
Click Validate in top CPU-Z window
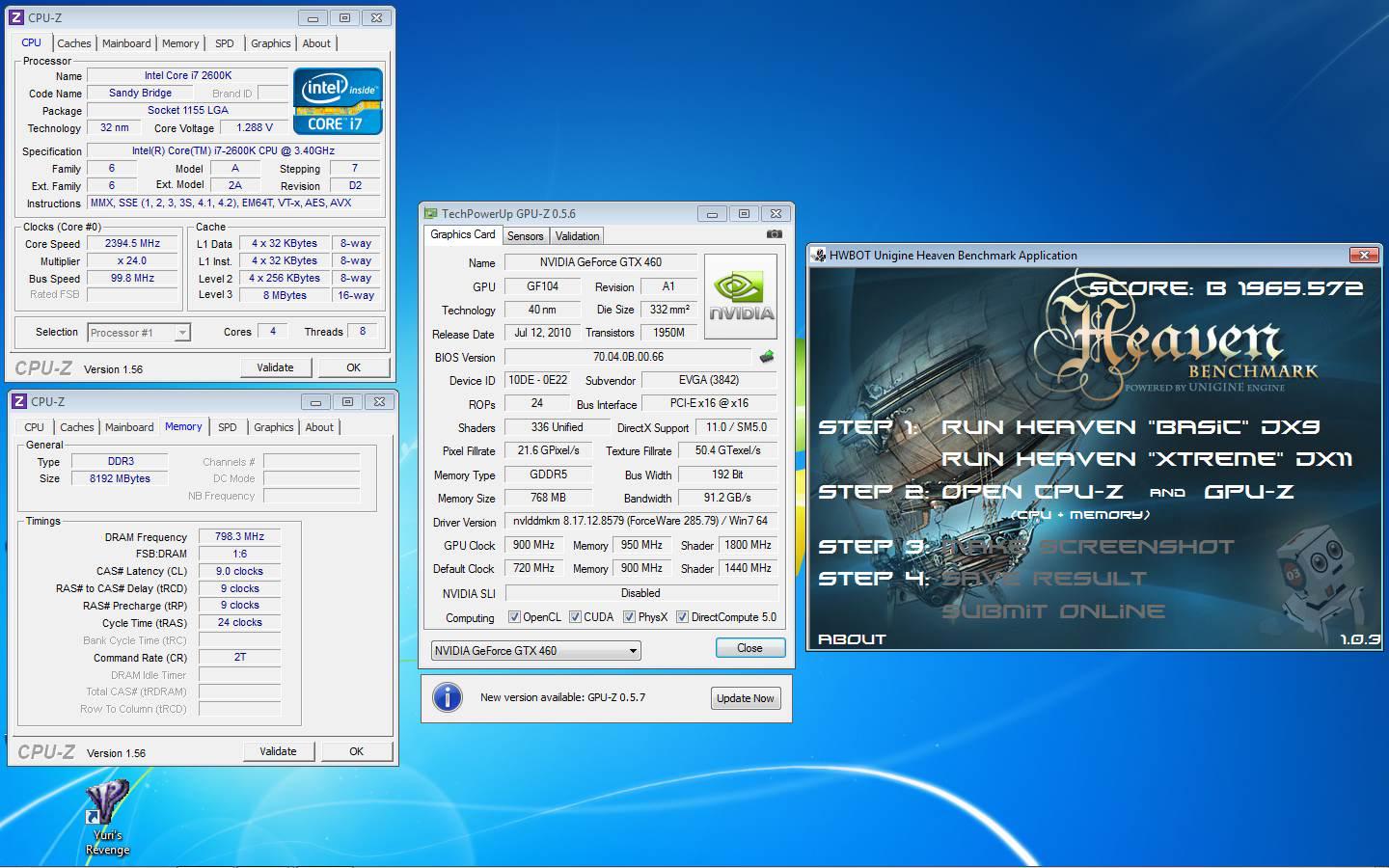[x=275, y=367]
